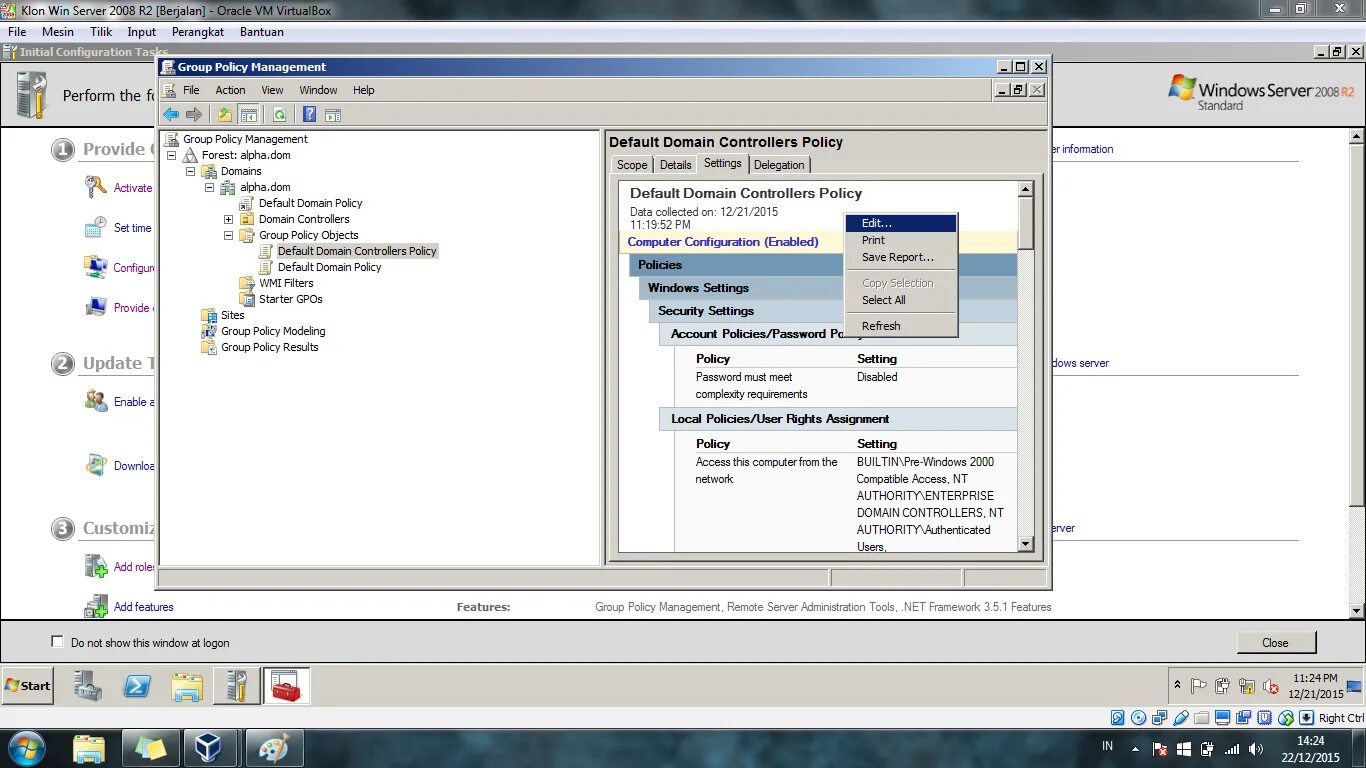Viewport: 1366px width, 768px height.
Task: Click the Add features icon
Action: pos(96,606)
